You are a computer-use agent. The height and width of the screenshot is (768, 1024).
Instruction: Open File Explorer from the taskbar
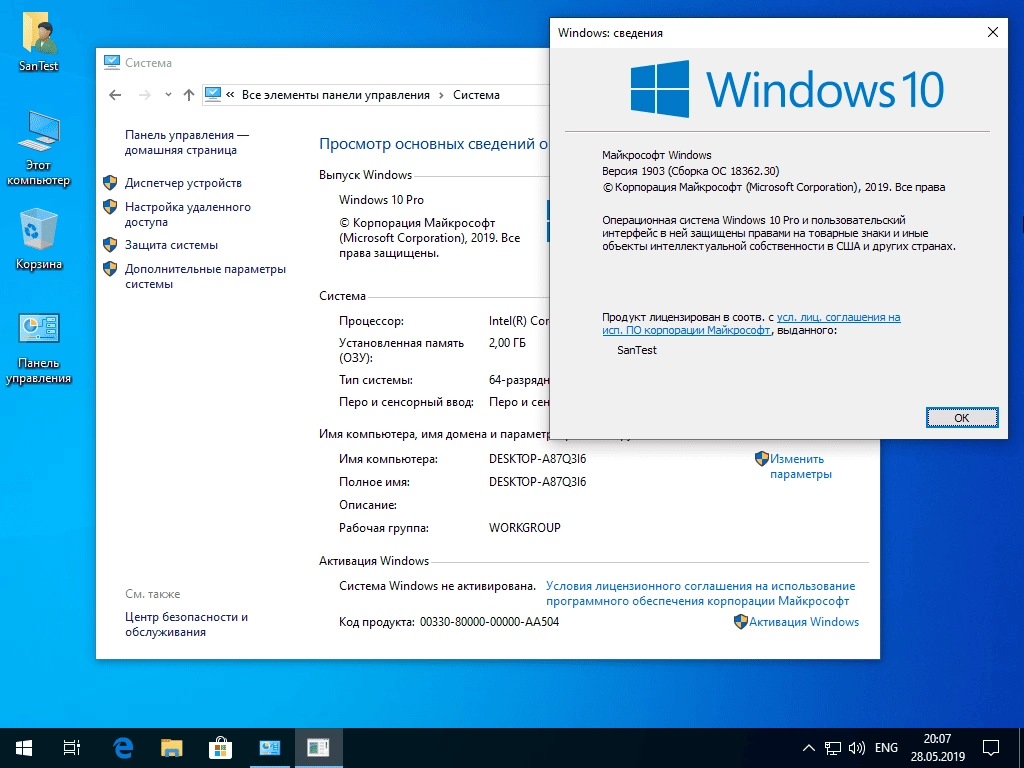171,748
